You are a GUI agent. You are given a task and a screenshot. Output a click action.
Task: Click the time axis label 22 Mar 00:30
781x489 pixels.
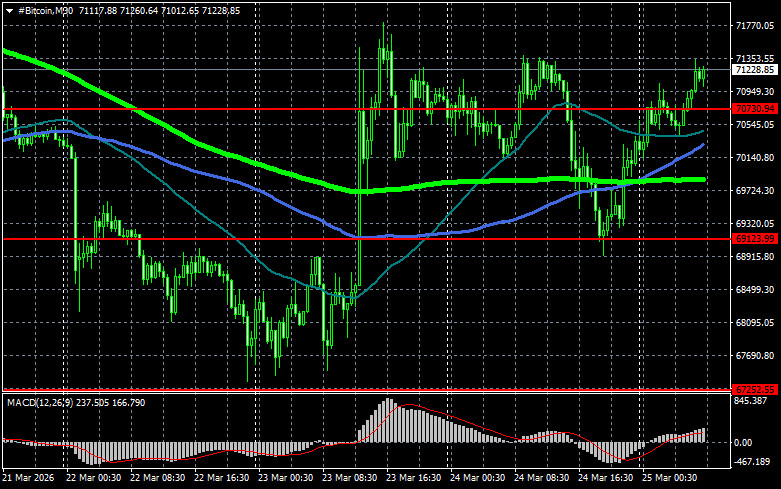coord(93,478)
